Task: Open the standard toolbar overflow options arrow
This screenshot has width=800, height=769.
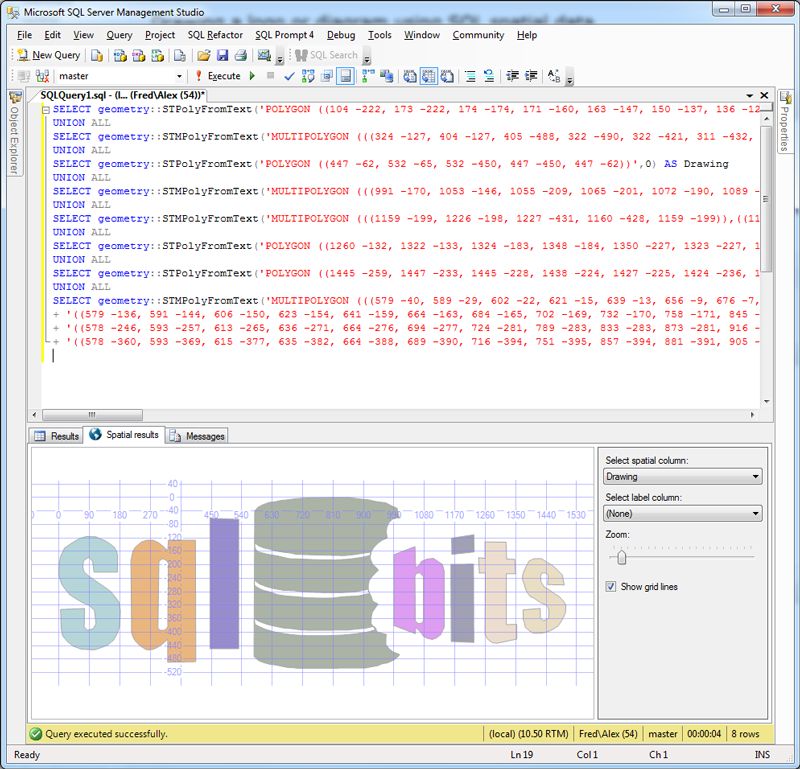Action: point(280,58)
